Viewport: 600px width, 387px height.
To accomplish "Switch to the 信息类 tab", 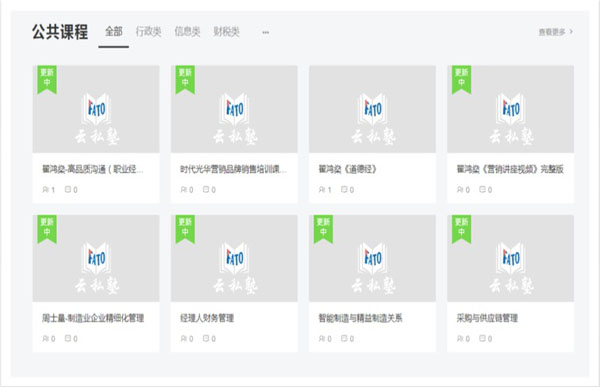I will pos(188,31).
